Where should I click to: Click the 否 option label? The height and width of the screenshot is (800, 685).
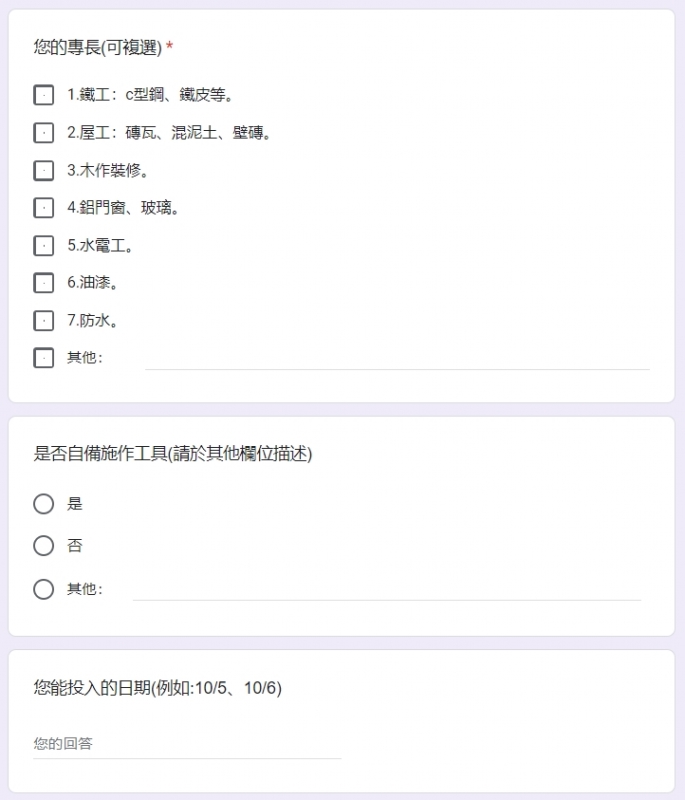[74, 545]
